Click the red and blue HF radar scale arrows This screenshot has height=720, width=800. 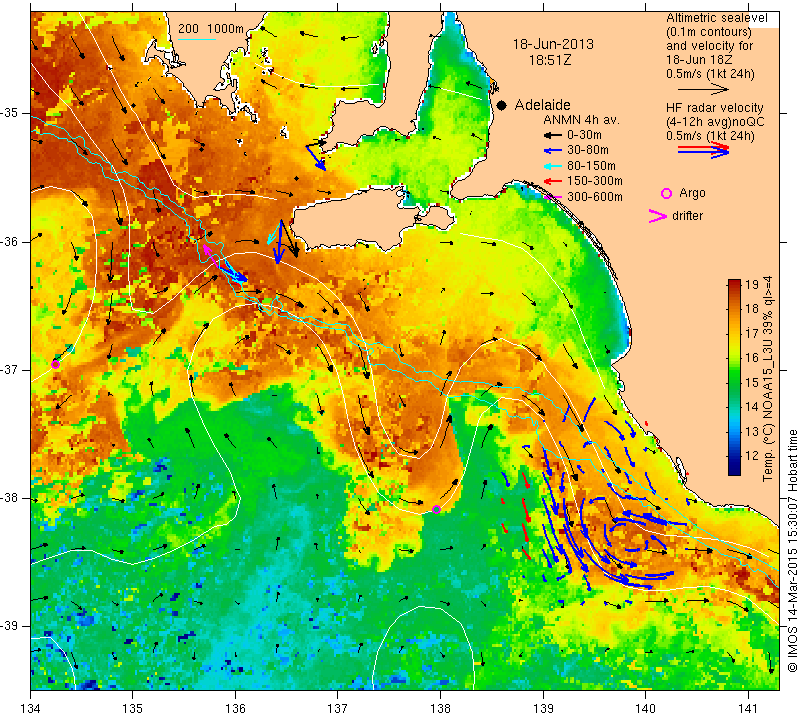pyautogui.click(x=704, y=150)
